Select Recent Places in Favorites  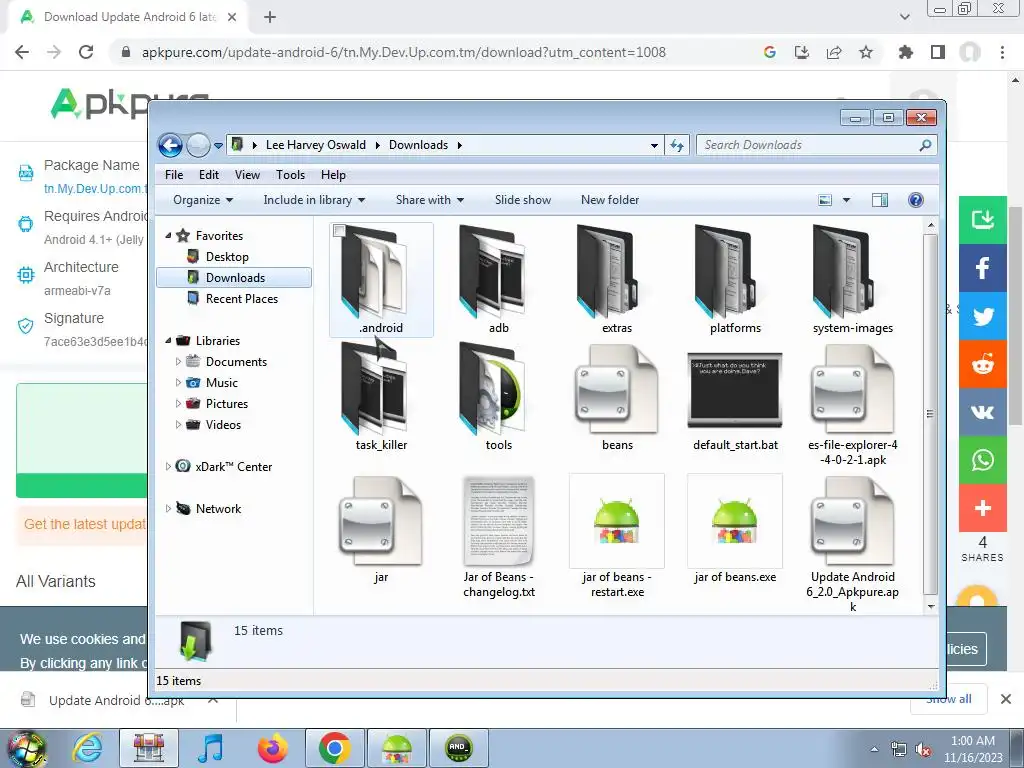[x=242, y=298]
